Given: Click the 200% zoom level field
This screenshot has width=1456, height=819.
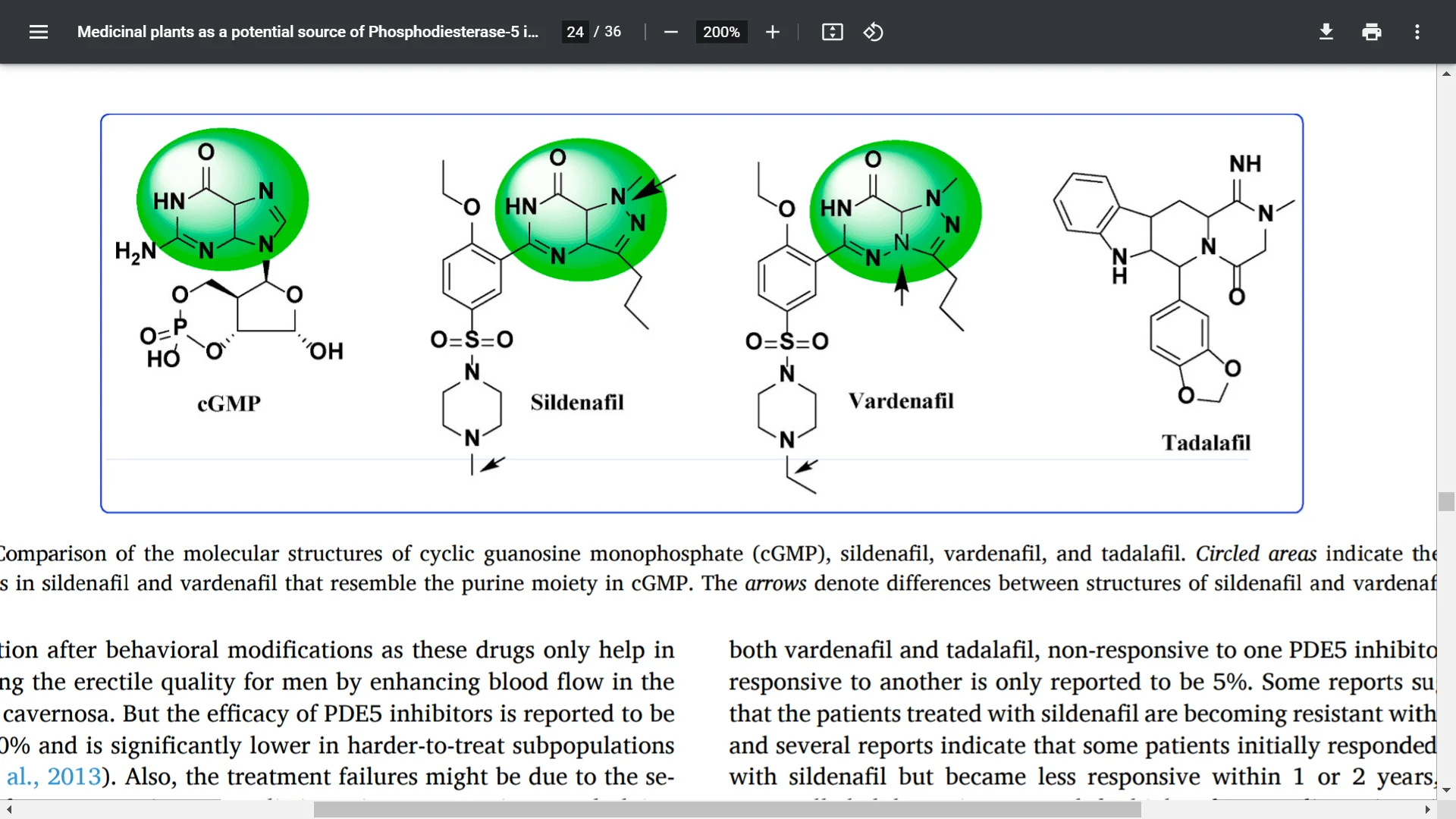Looking at the screenshot, I should [721, 32].
